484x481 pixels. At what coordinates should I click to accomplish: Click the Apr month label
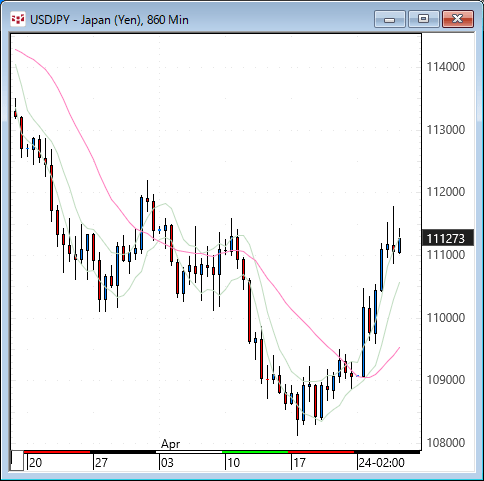pos(170,444)
